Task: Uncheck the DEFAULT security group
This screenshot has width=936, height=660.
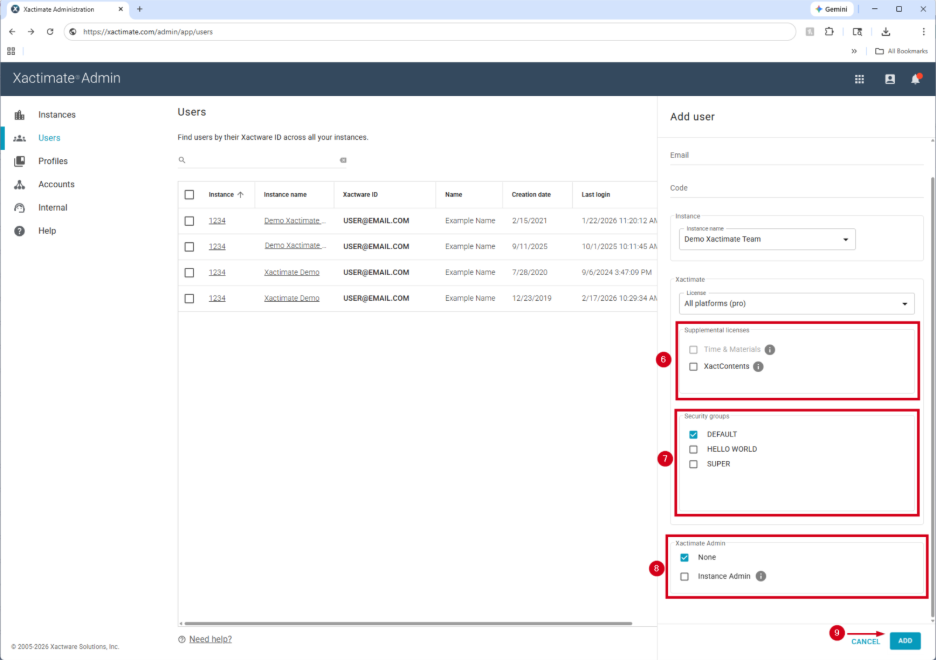Action: (x=693, y=434)
